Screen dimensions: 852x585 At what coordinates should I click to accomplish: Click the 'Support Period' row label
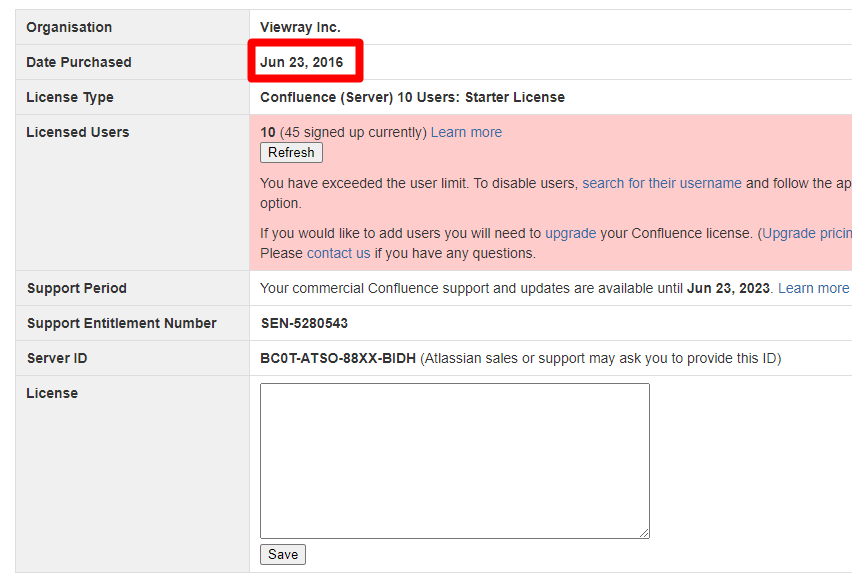pyautogui.click(x=77, y=288)
